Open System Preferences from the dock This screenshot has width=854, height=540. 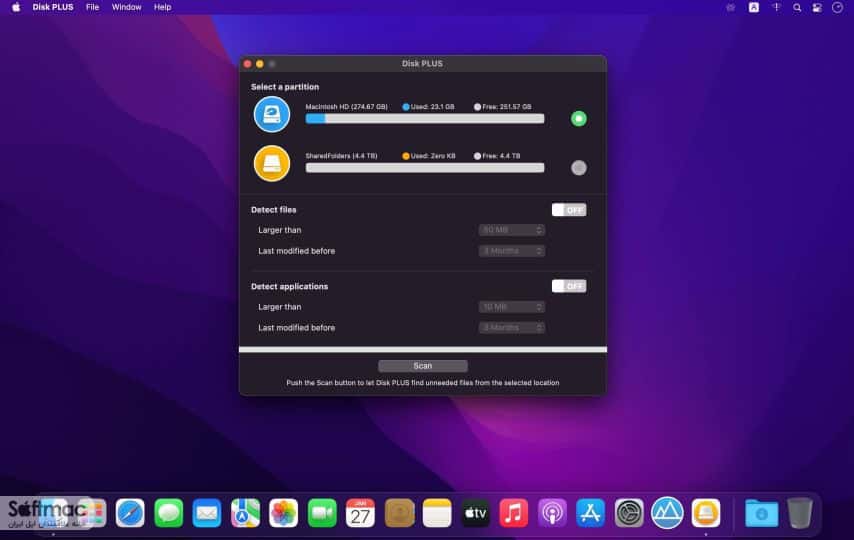pyautogui.click(x=629, y=513)
